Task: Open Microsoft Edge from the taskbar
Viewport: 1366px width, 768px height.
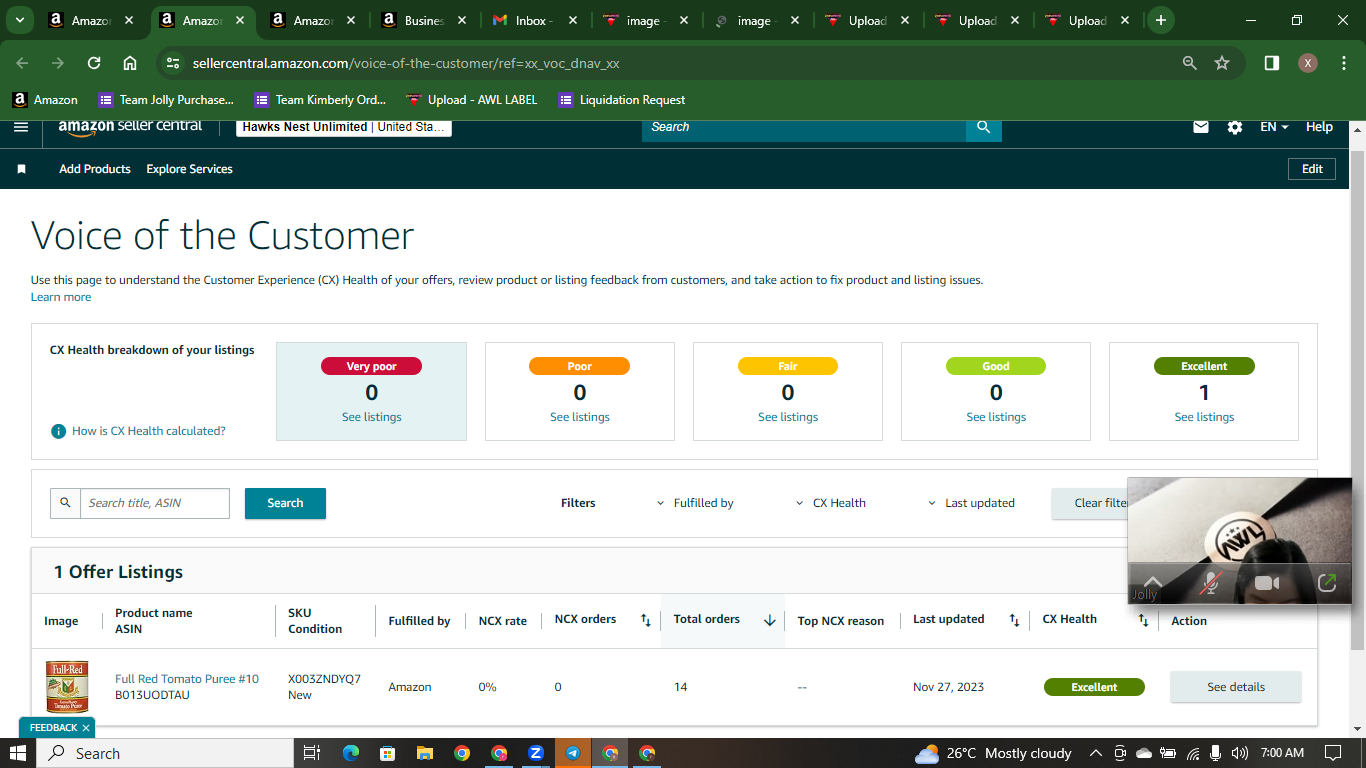Action: click(350, 753)
